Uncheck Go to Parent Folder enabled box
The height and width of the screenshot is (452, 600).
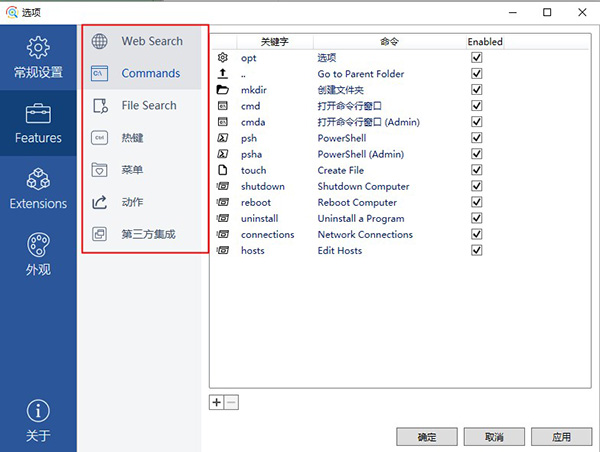(476, 73)
